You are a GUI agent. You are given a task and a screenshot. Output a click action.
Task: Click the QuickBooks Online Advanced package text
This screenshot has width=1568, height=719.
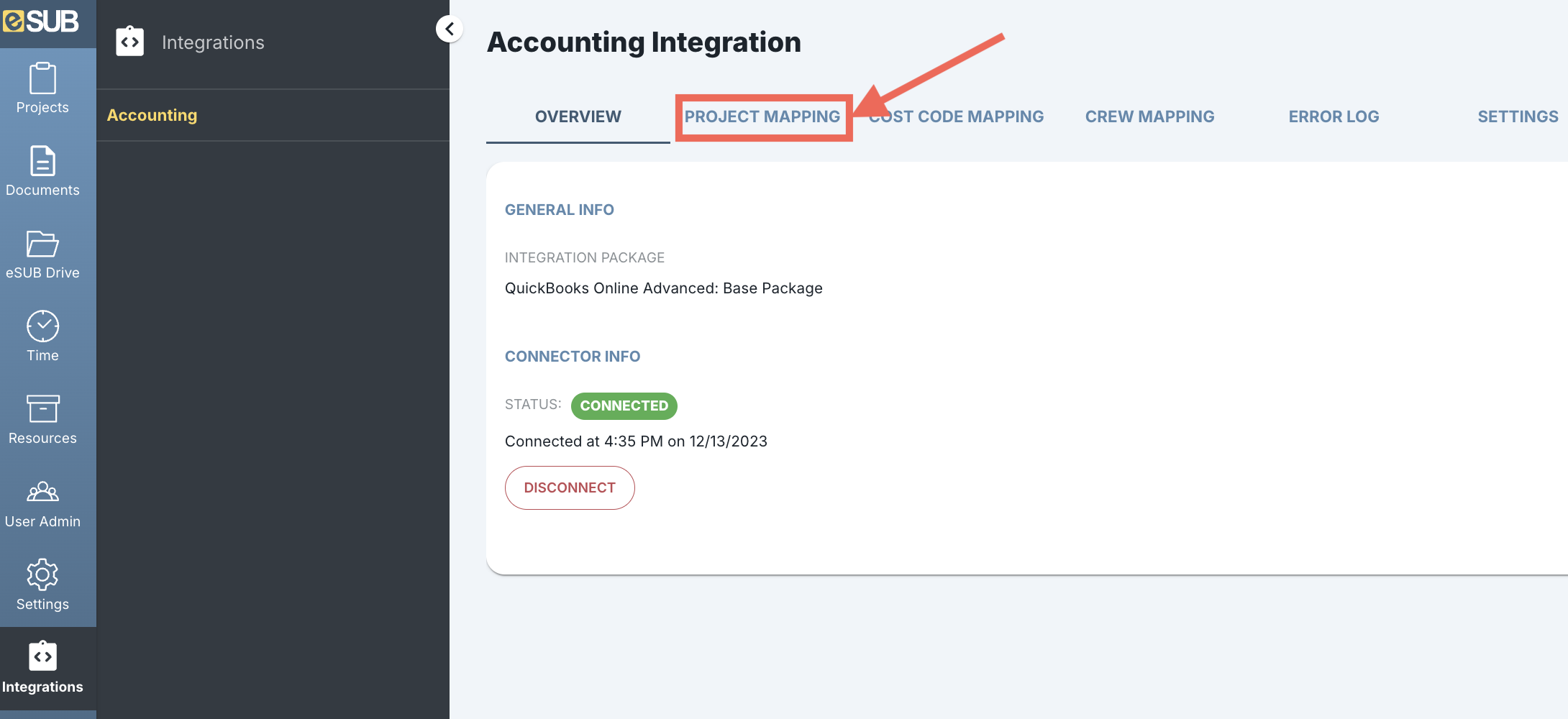[664, 288]
